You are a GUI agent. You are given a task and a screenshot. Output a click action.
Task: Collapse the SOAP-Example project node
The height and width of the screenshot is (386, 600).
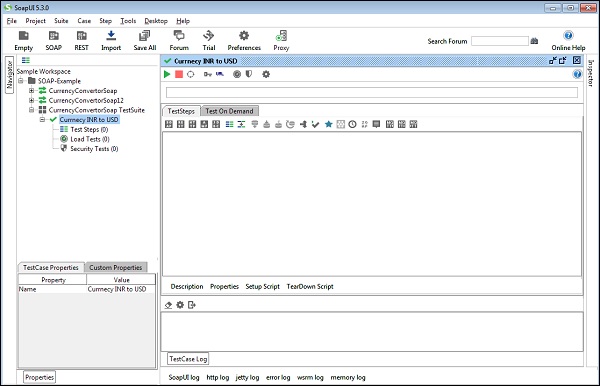point(21,81)
